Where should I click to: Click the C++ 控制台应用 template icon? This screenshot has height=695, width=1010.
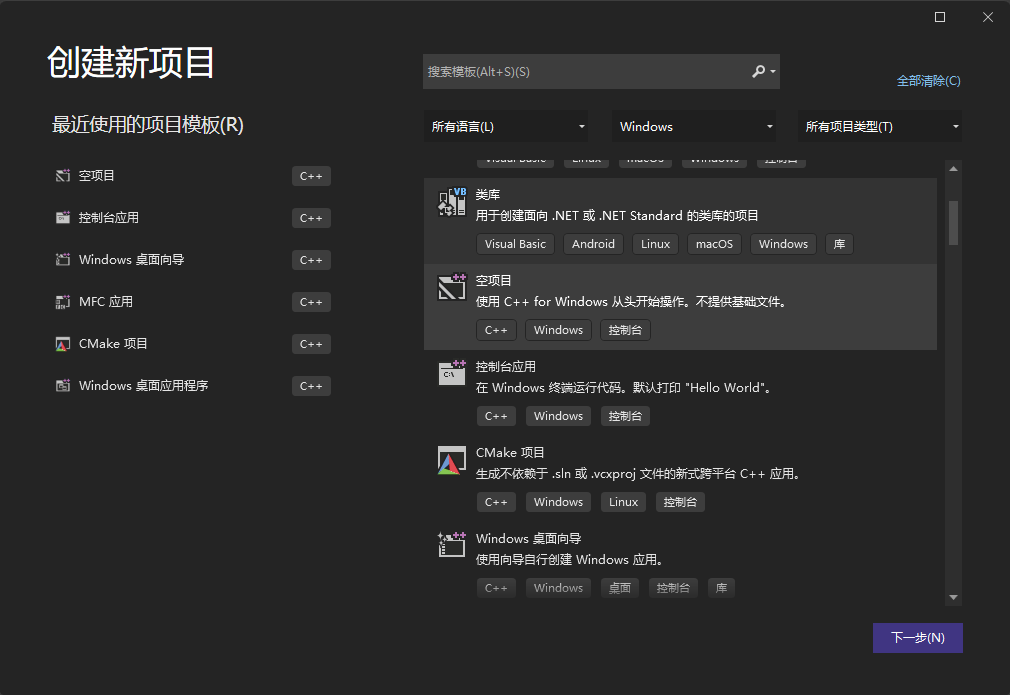451,373
